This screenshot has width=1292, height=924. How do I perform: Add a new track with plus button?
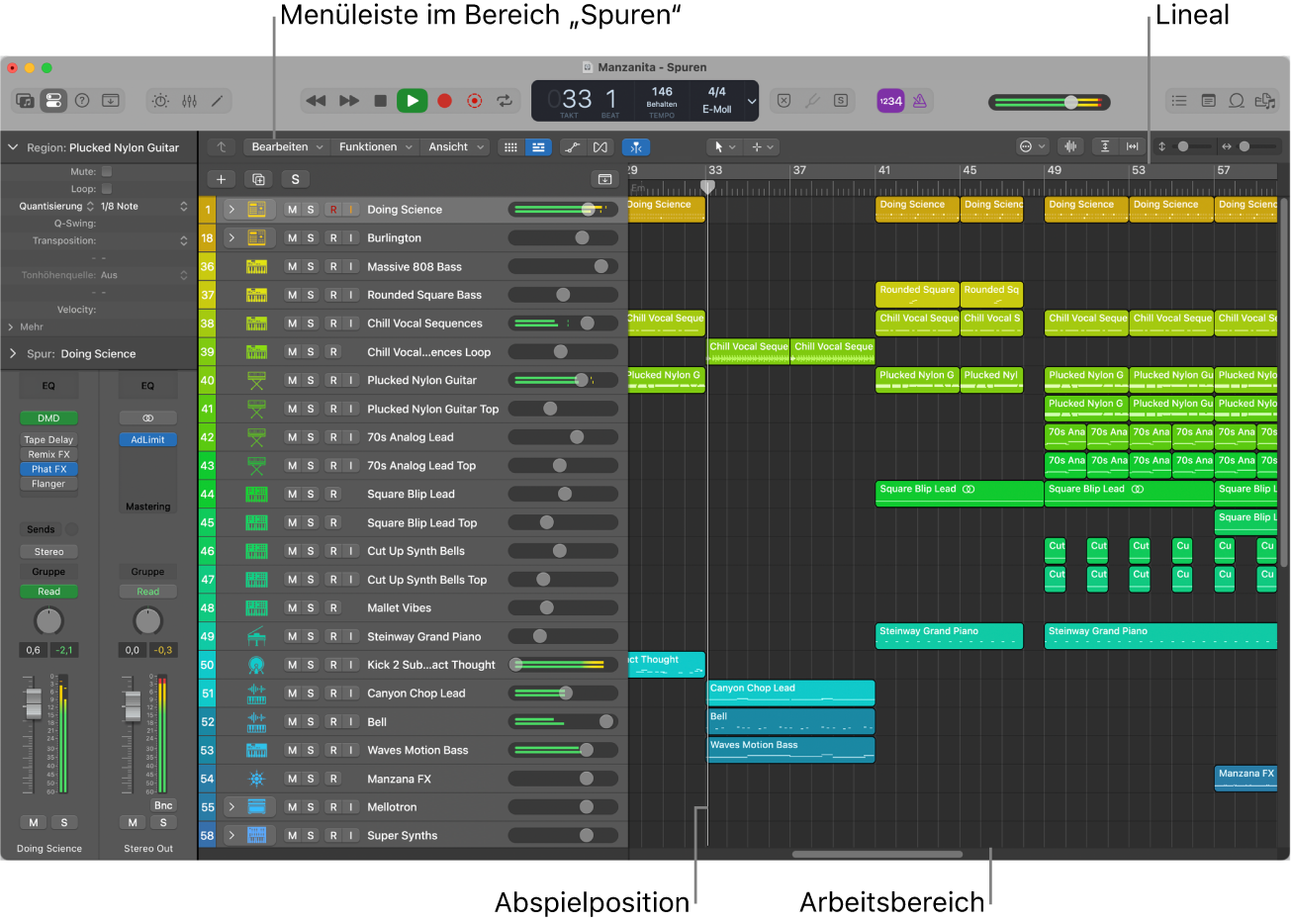[221, 179]
